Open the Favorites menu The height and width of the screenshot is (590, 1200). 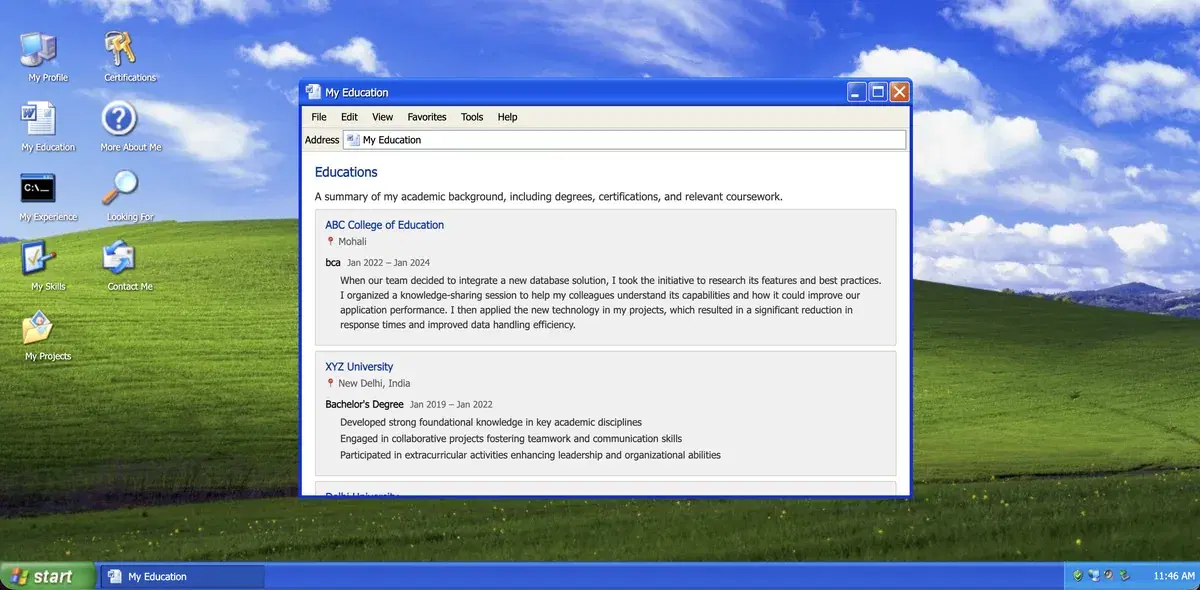(x=427, y=117)
